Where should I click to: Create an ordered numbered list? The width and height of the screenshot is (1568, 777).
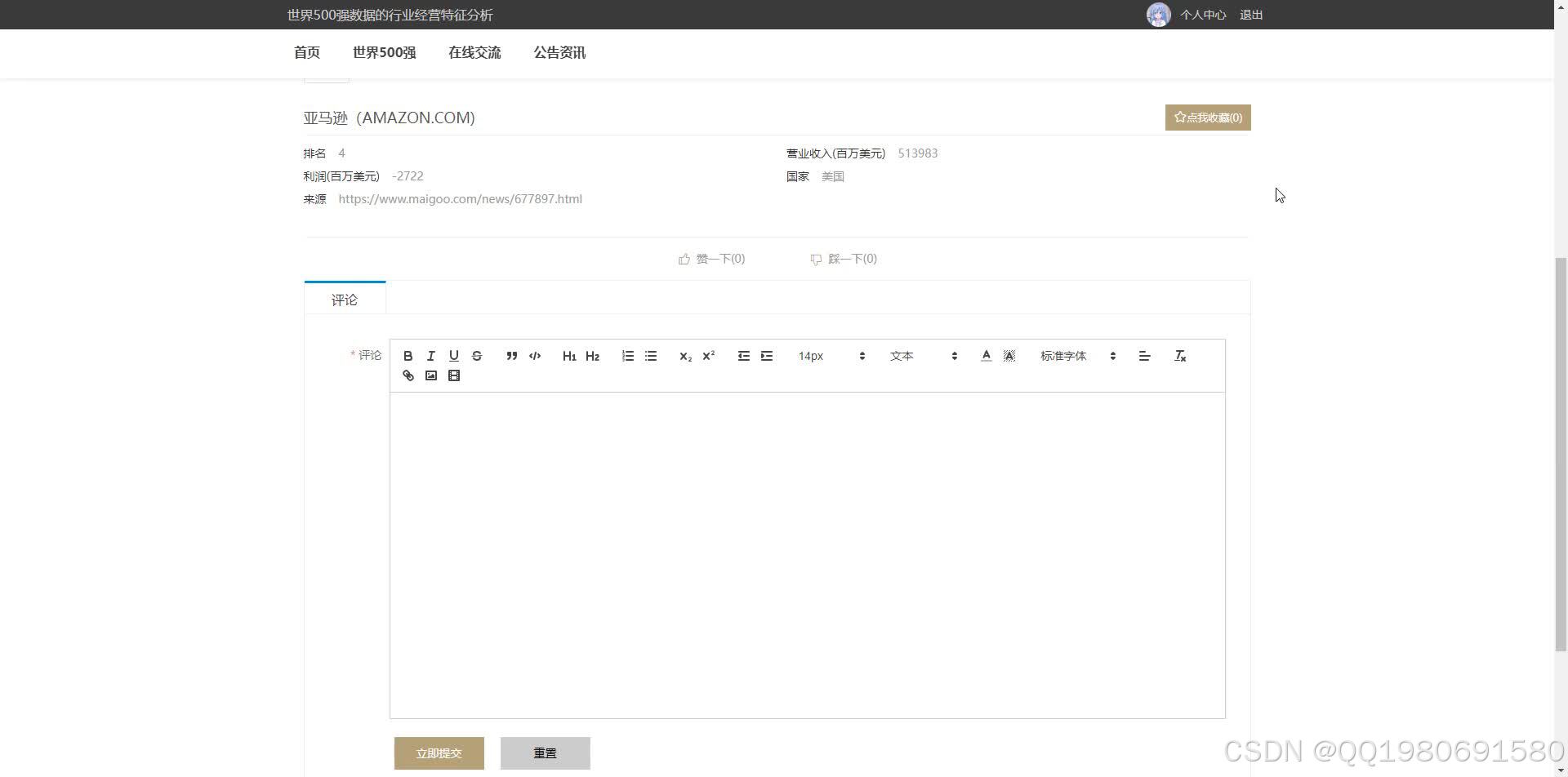[628, 356]
